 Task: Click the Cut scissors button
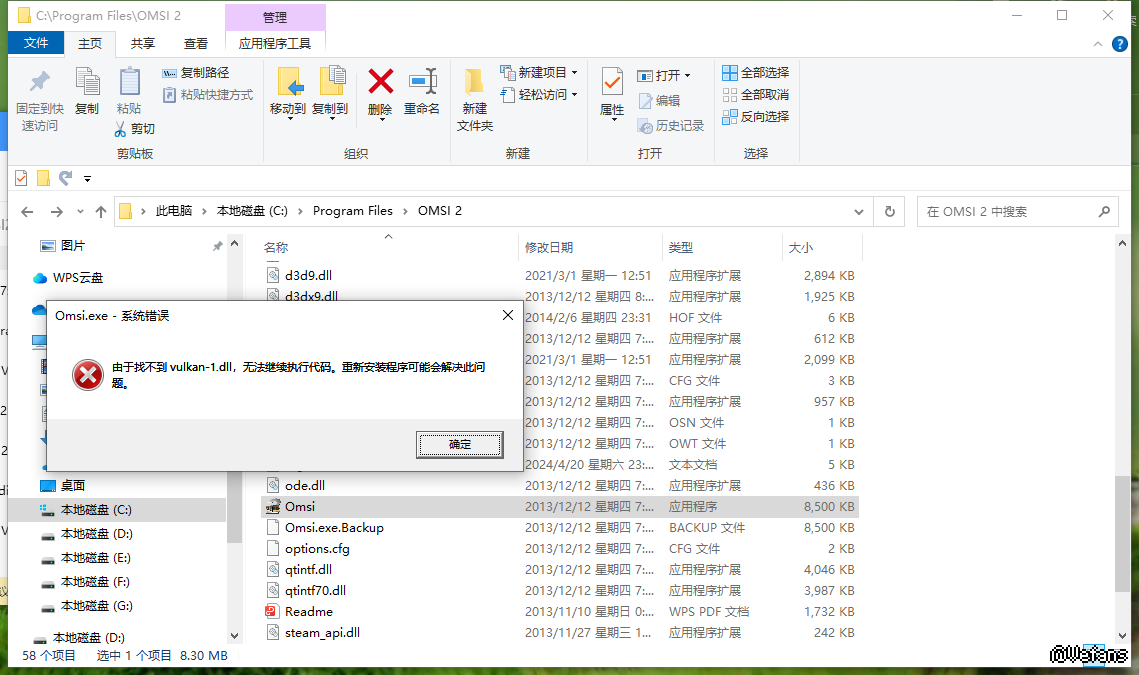coord(134,129)
